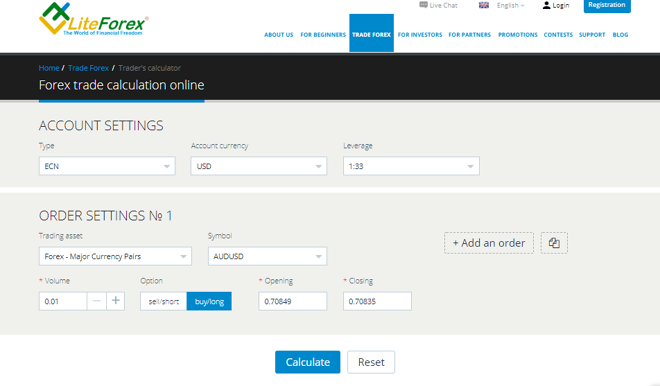The height and width of the screenshot is (386, 660).
Task: Open the Leverage dropdown showing 1:33
Action: (411, 166)
